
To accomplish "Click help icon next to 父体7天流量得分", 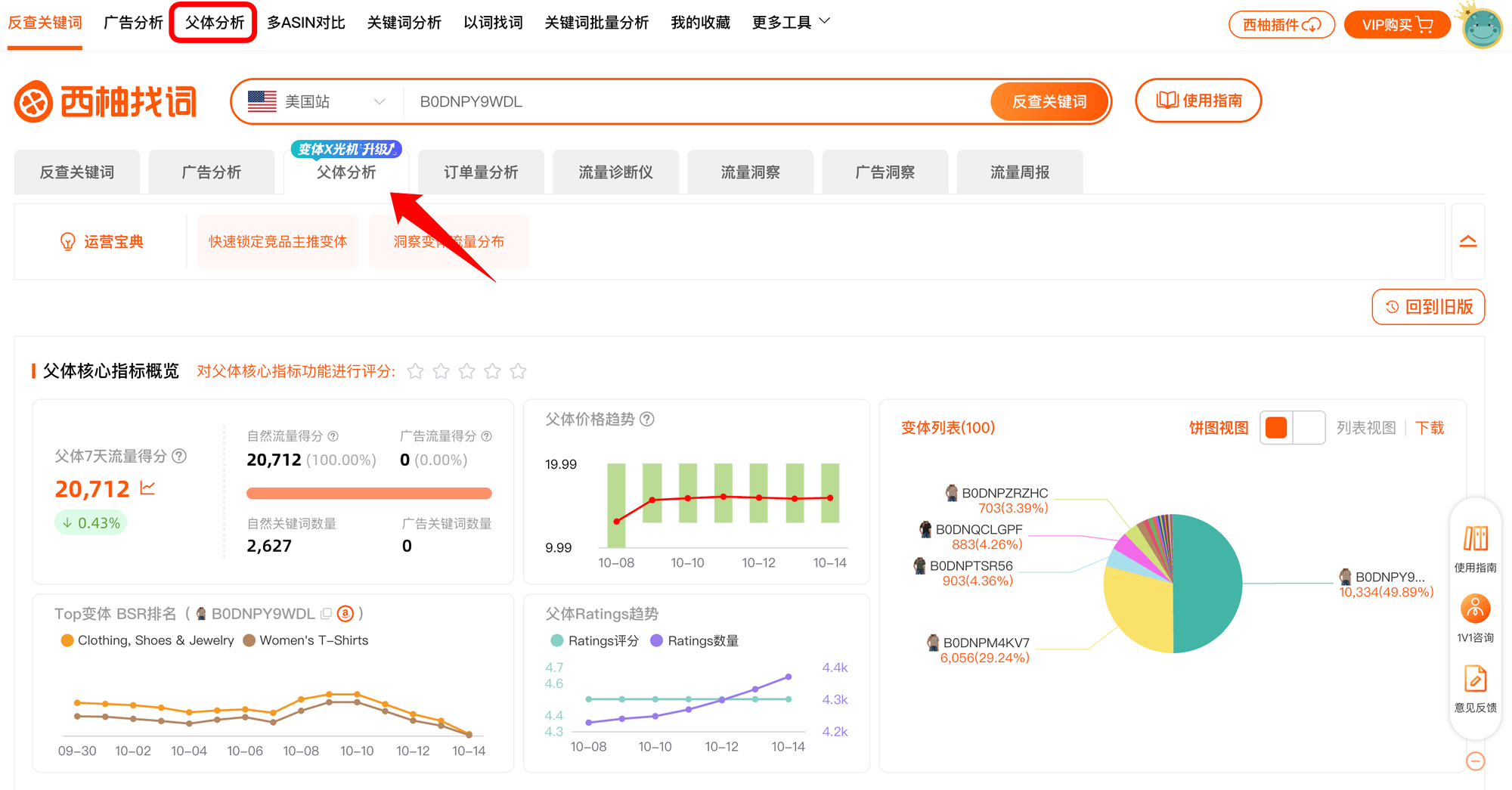I will click(x=179, y=456).
